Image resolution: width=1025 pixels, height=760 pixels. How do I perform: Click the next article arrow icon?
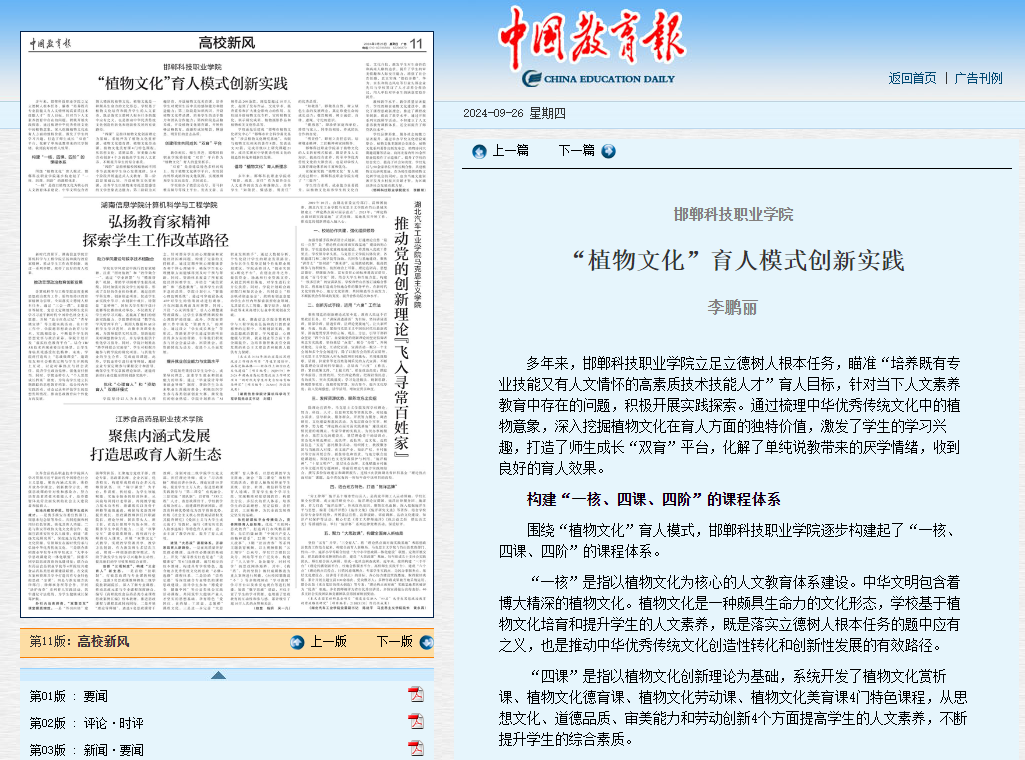click(x=608, y=151)
